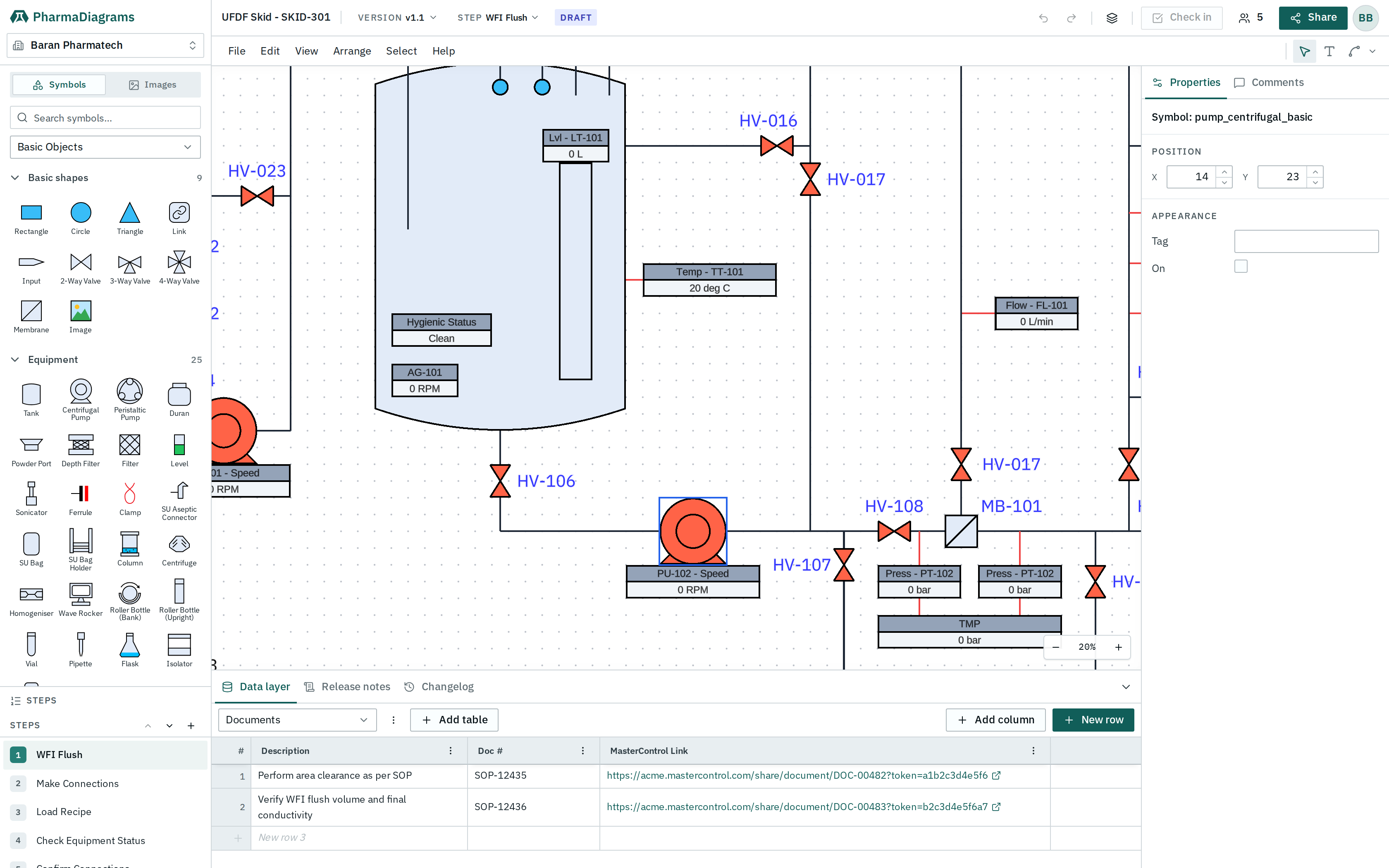Click the Add column button
Image resolution: width=1389 pixels, height=868 pixels.
click(x=995, y=720)
